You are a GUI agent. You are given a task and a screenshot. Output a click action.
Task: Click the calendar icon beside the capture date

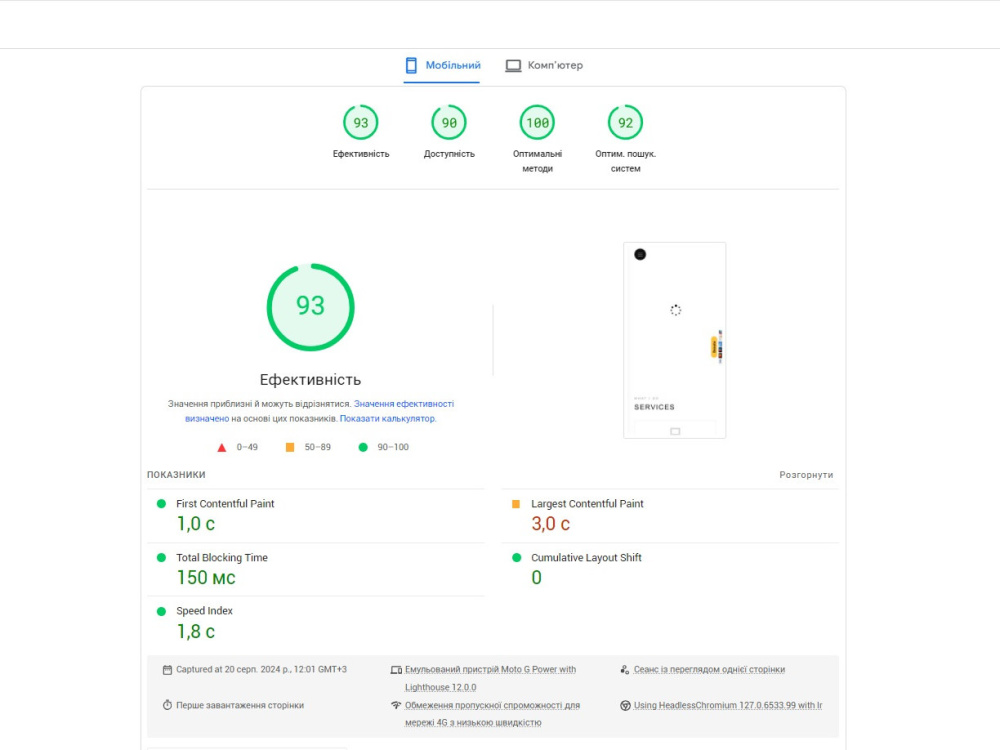point(167,669)
